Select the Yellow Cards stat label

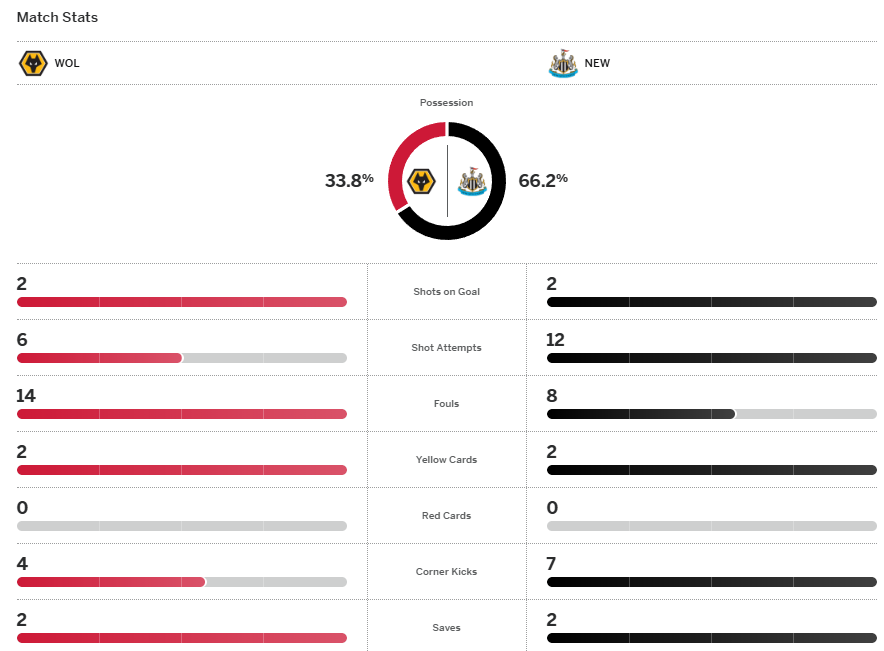tap(446, 460)
